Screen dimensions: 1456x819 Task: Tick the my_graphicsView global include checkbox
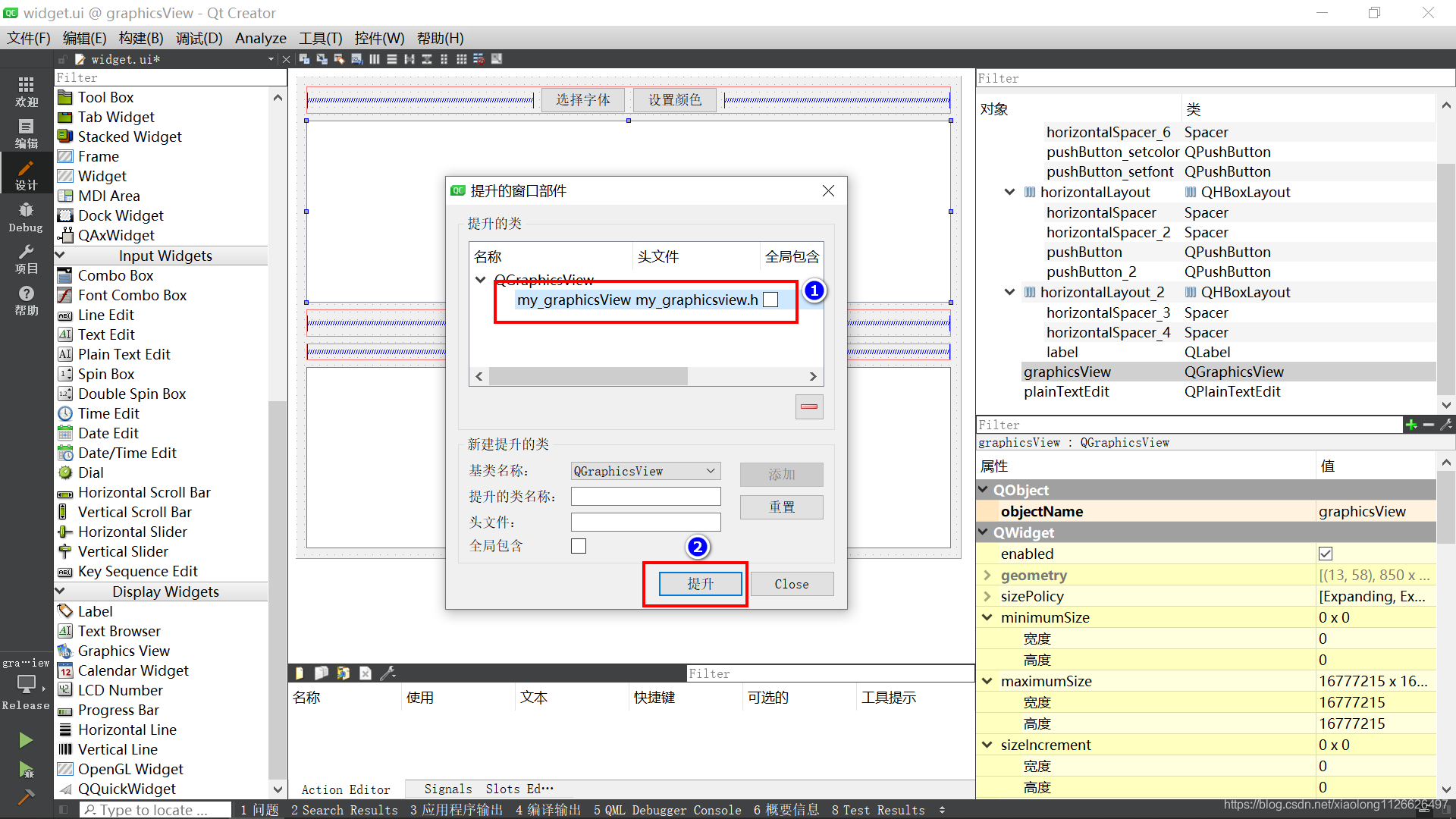coord(770,300)
